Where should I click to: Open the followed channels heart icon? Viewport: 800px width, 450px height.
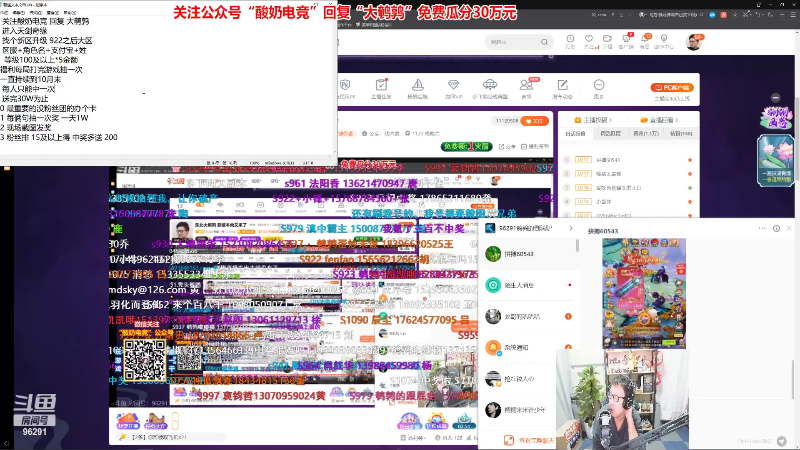589,41
